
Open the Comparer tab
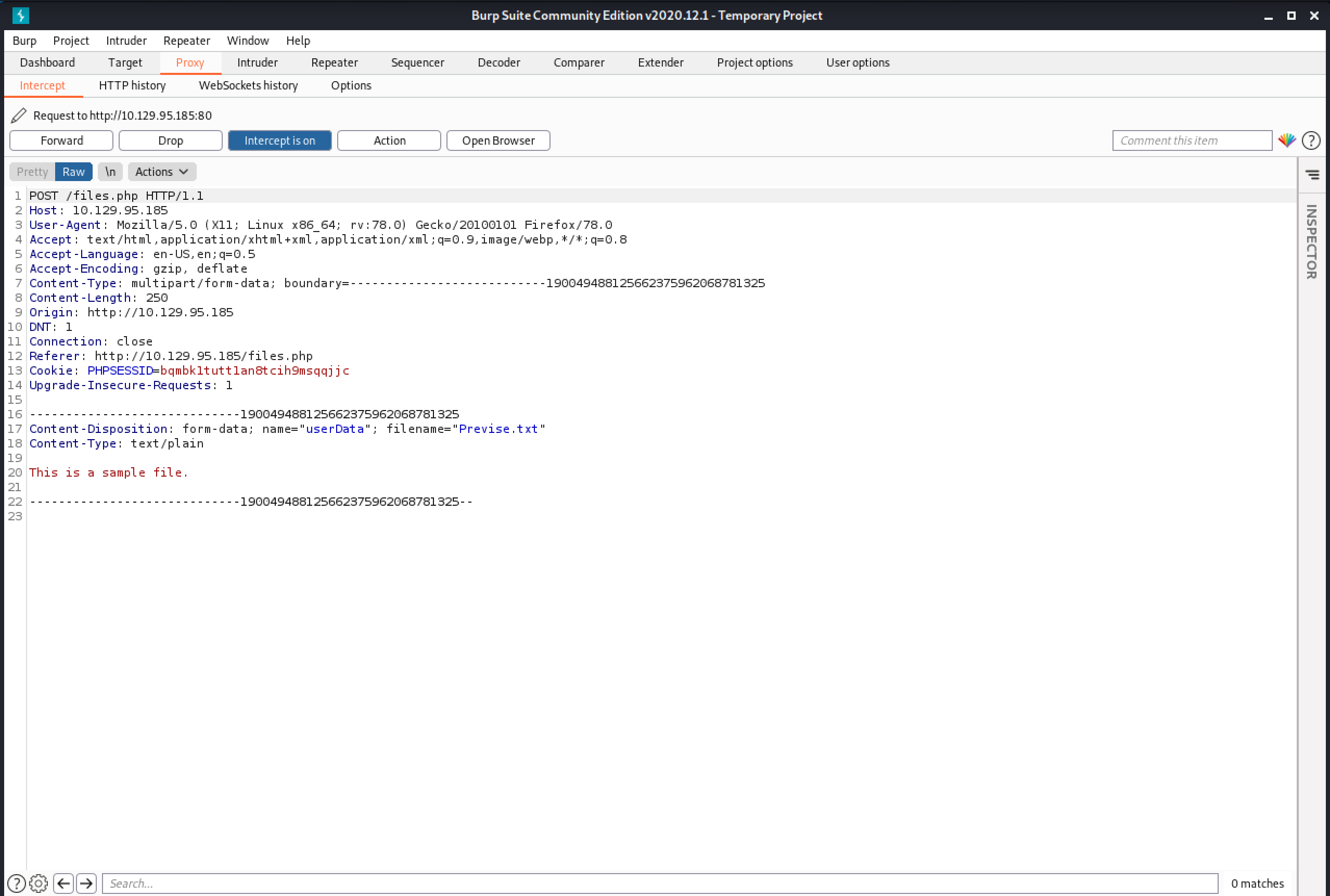(579, 62)
